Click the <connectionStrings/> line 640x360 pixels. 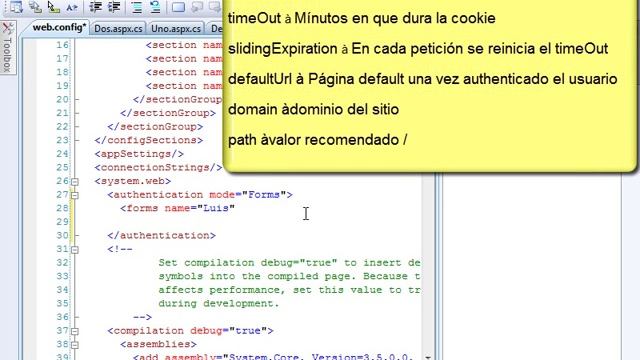(158, 167)
